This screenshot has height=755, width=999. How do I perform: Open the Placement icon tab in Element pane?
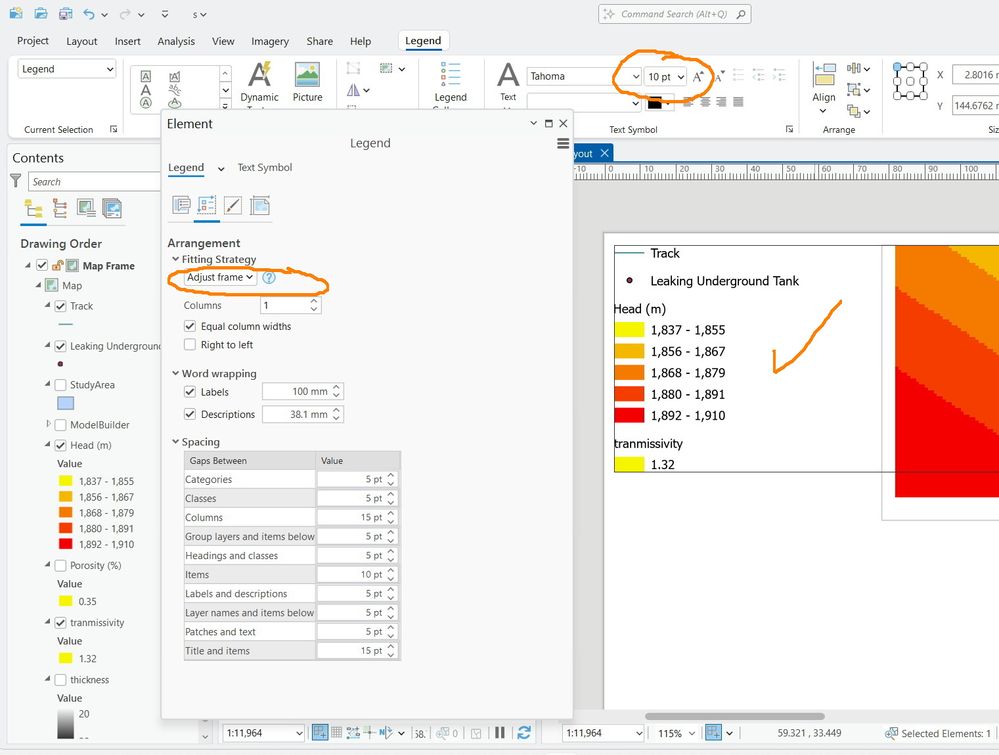click(x=259, y=205)
